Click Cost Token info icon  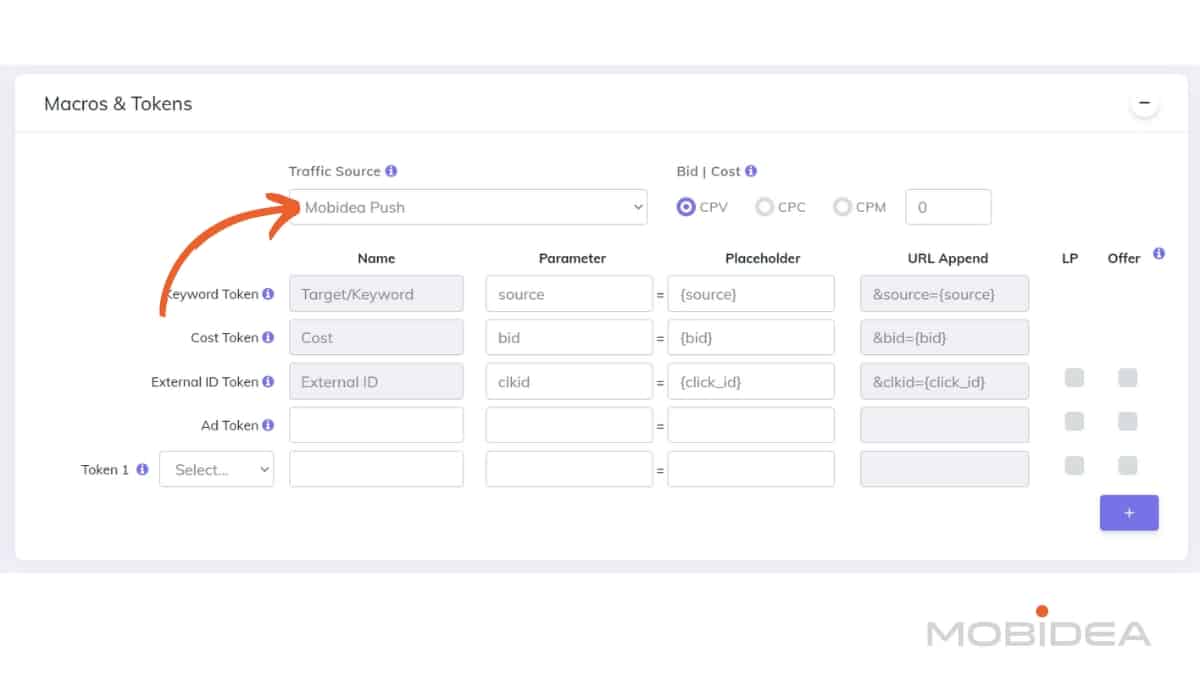click(268, 338)
